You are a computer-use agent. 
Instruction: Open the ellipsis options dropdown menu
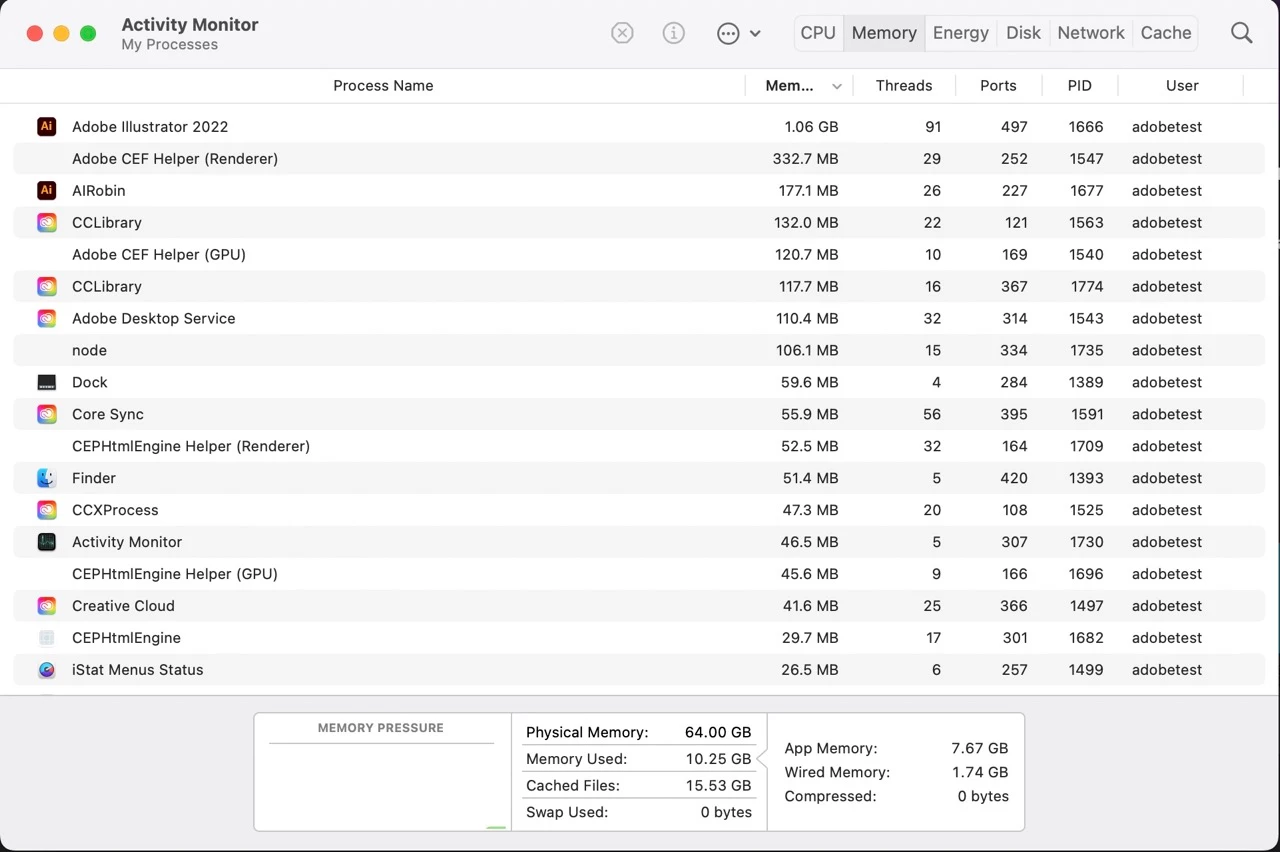(x=739, y=33)
